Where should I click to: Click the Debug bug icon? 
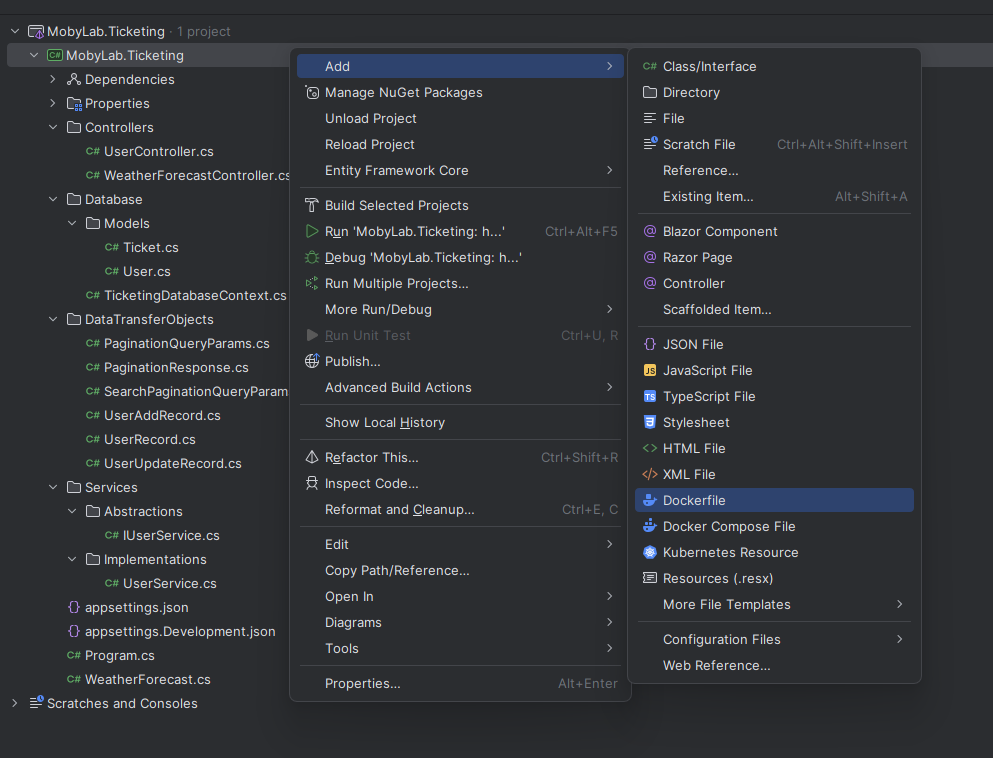(312, 257)
